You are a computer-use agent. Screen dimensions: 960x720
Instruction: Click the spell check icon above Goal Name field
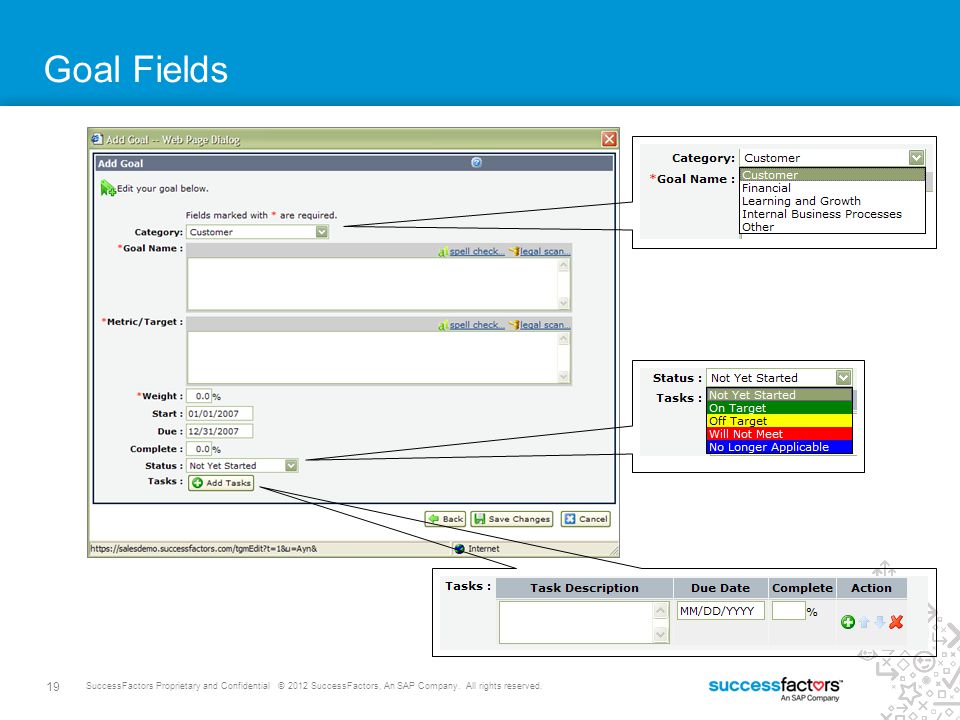443,252
